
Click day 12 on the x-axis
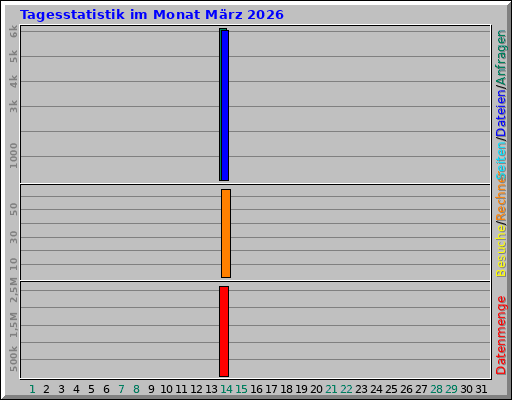(196, 389)
